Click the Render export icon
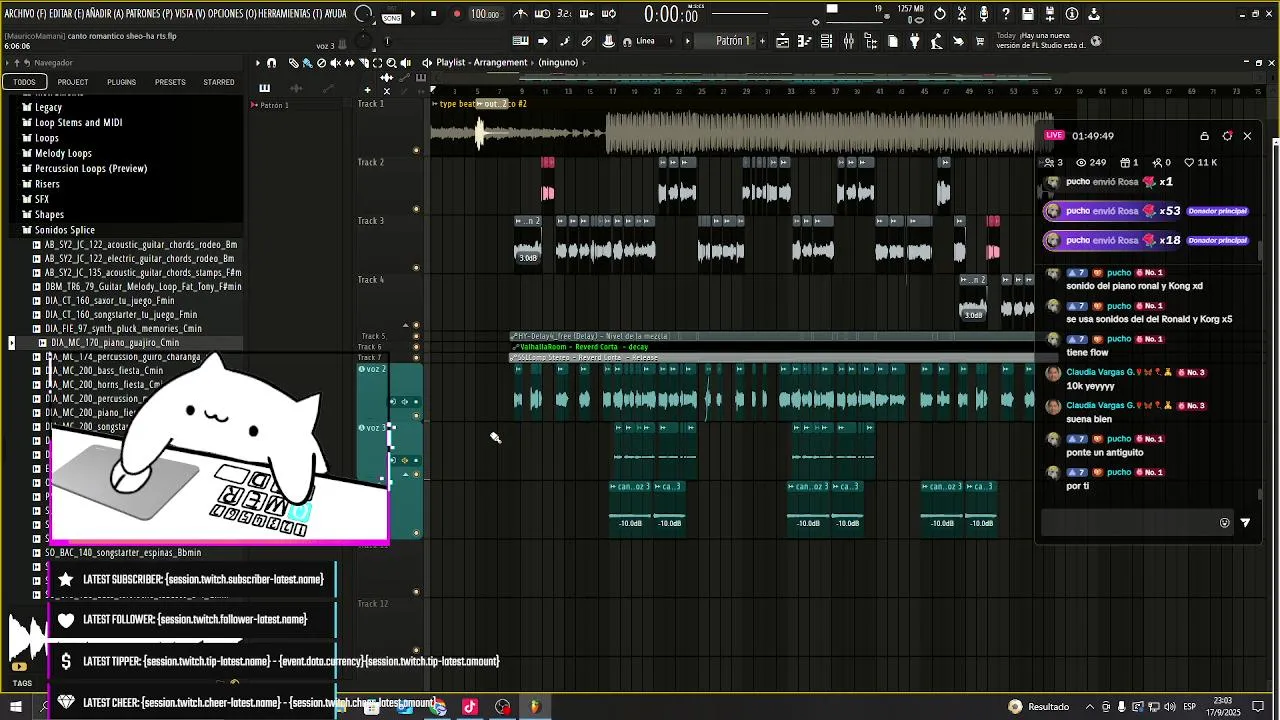 tap(1050, 14)
